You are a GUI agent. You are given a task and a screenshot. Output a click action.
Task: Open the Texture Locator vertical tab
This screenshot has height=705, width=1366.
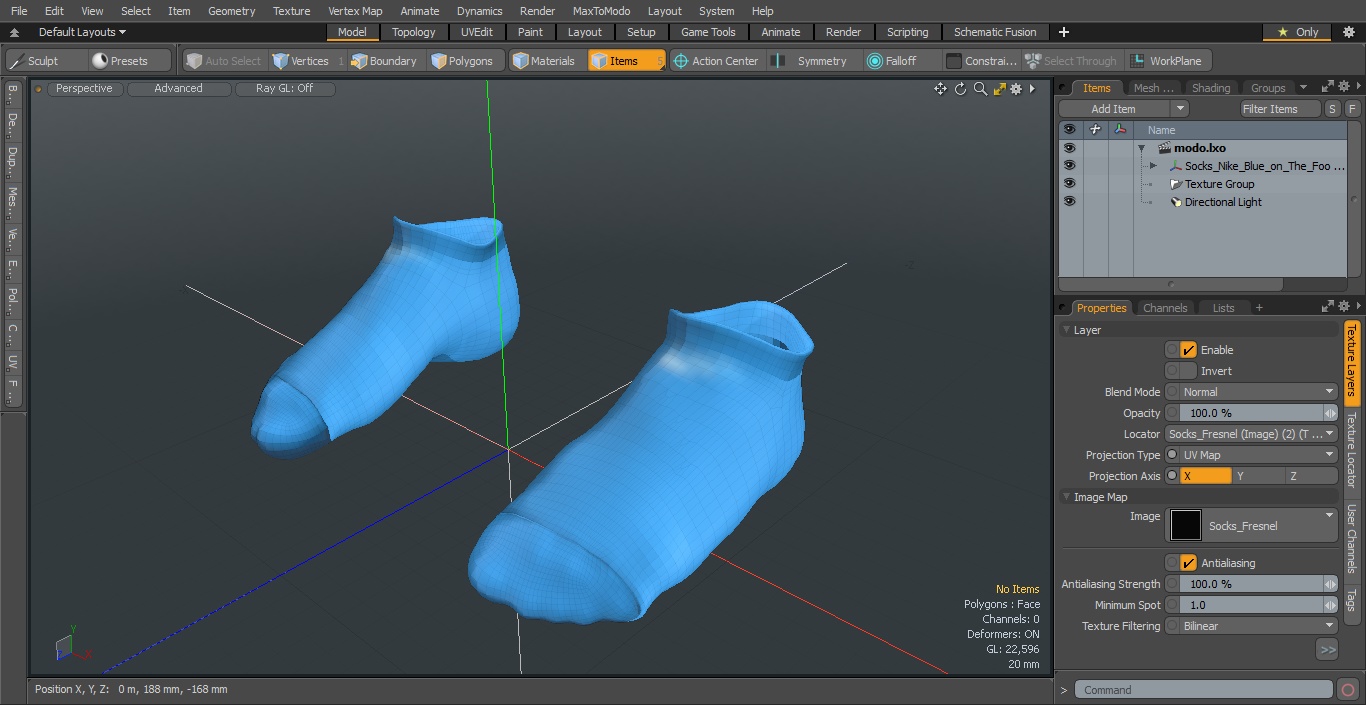click(x=1352, y=449)
